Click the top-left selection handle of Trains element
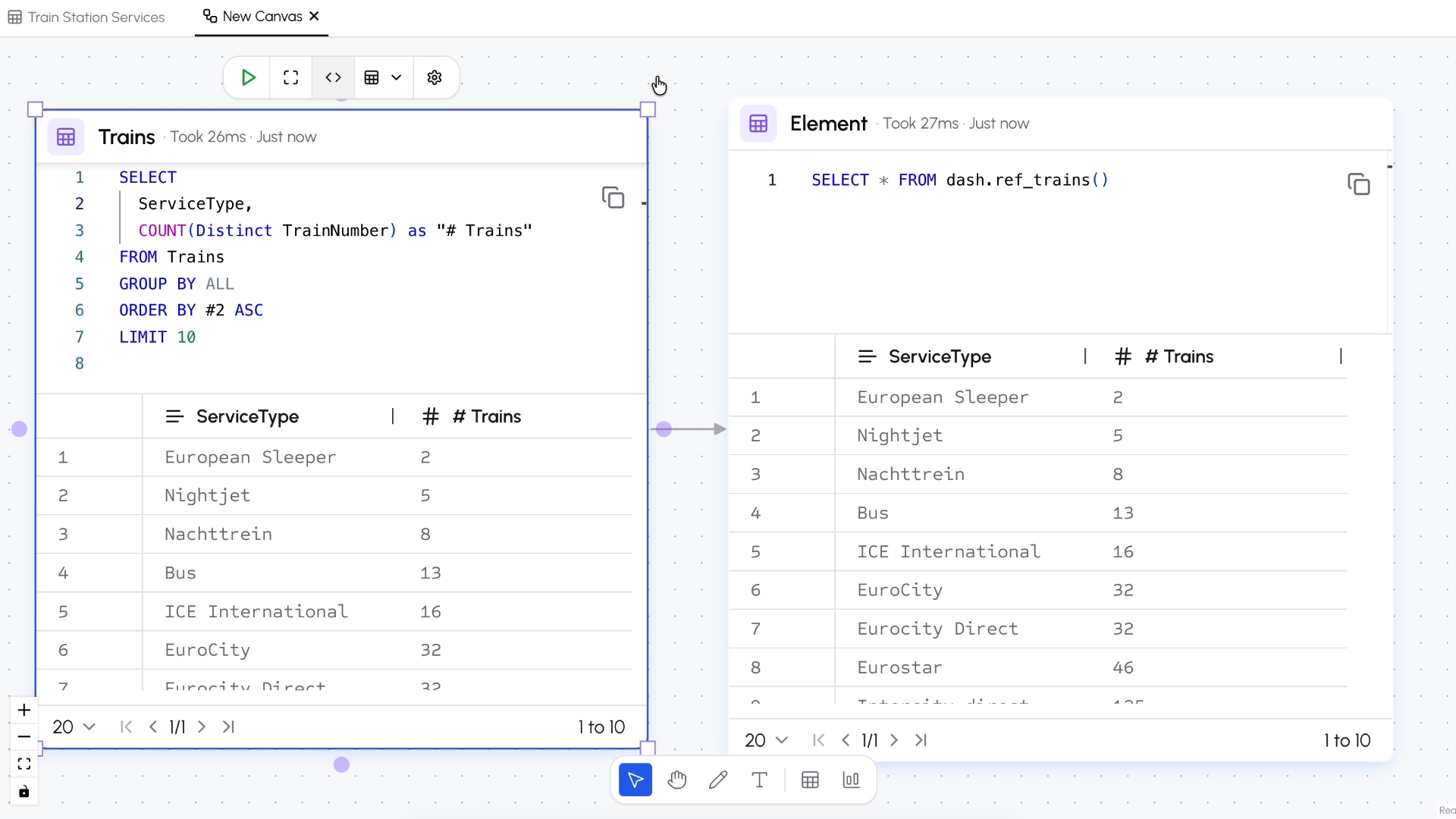1456x819 pixels. coord(35,109)
